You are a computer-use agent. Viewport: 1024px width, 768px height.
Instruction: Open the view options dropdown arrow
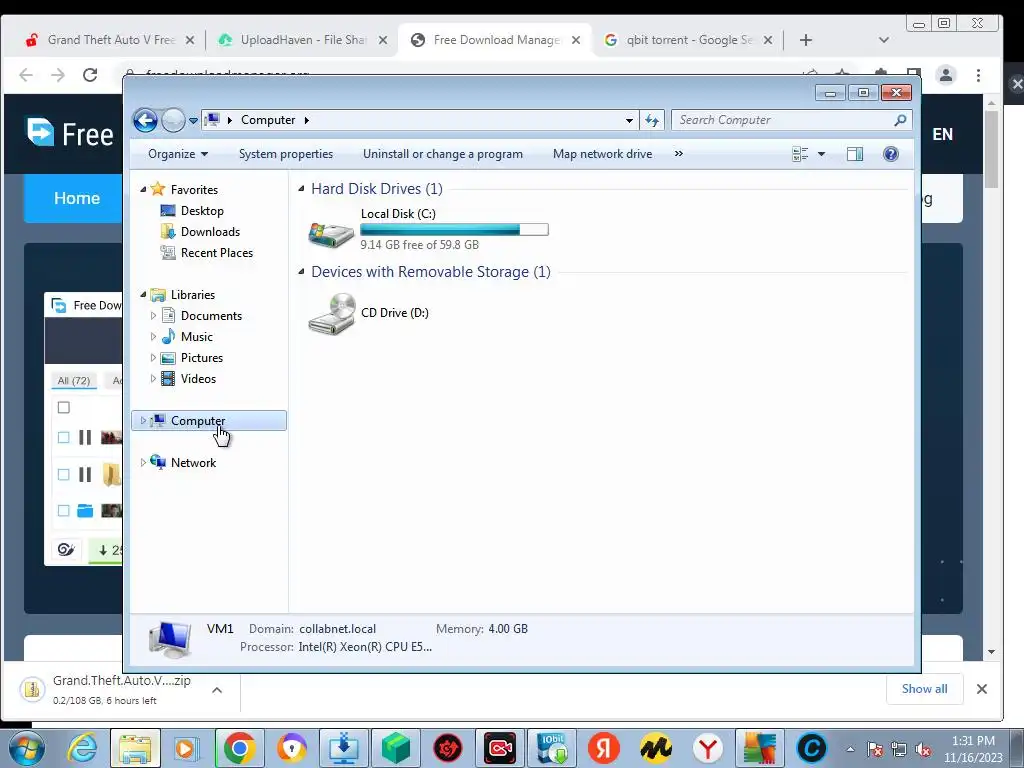(x=822, y=154)
